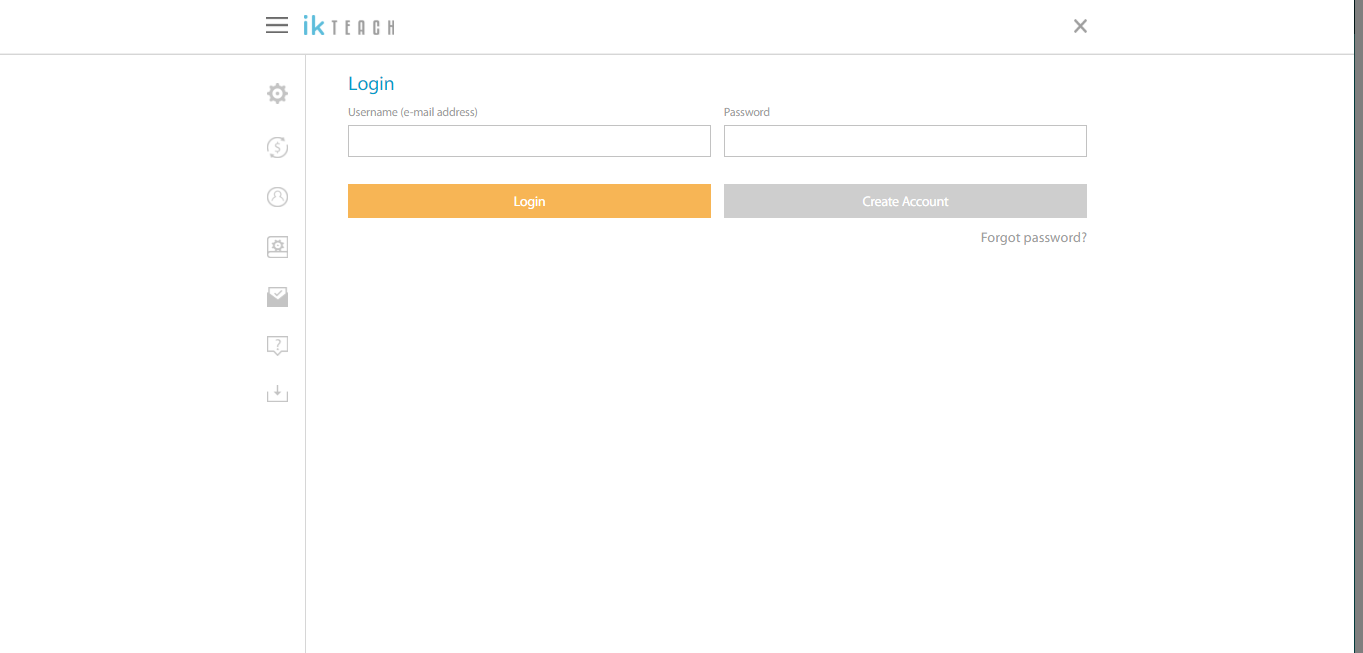
Task: Click the Login heading text
Action: (x=371, y=84)
